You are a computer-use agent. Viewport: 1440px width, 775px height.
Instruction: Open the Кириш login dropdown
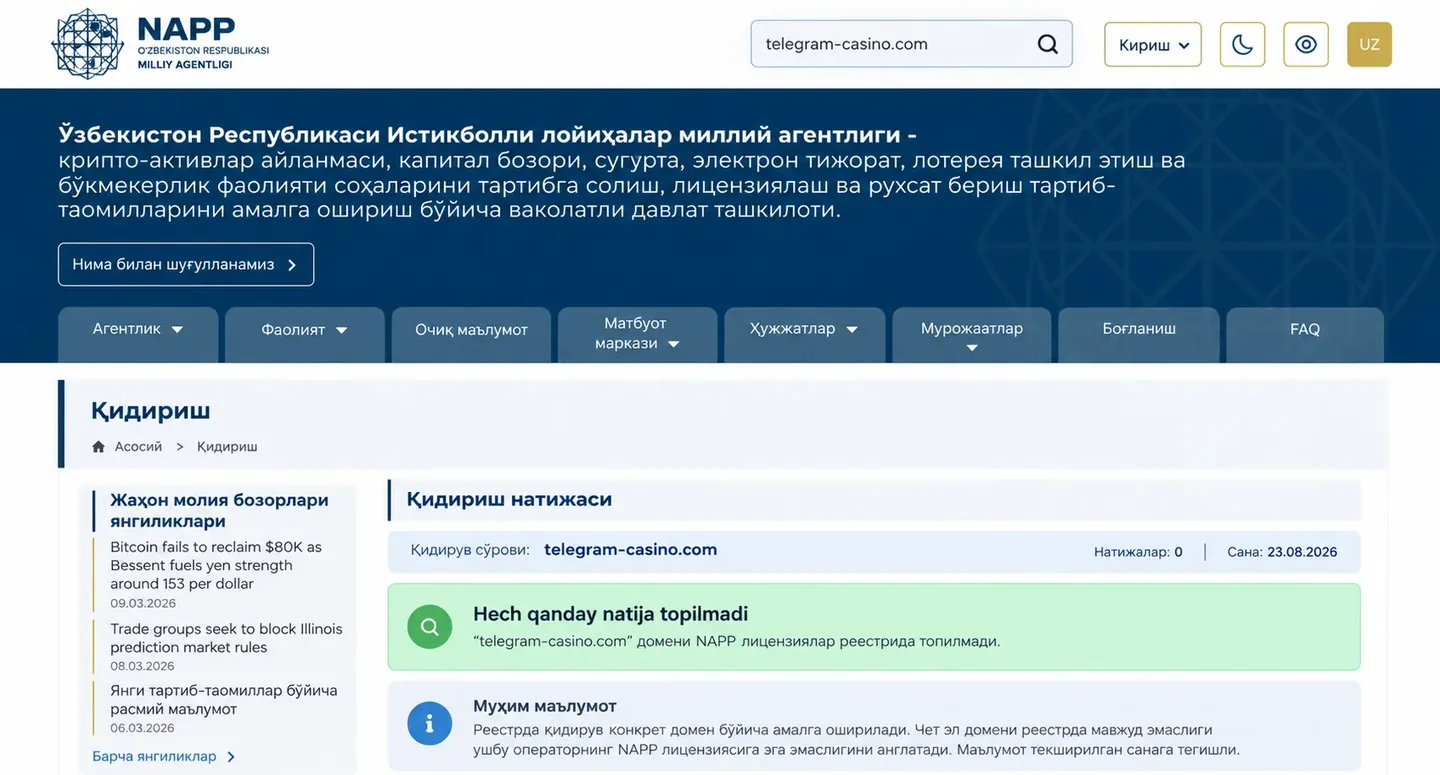coord(1153,44)
